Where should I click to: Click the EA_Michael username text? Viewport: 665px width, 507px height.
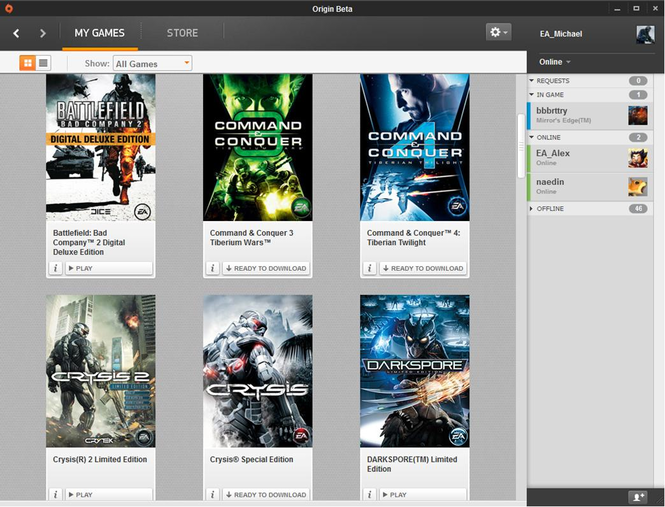[x=561, y=34]
